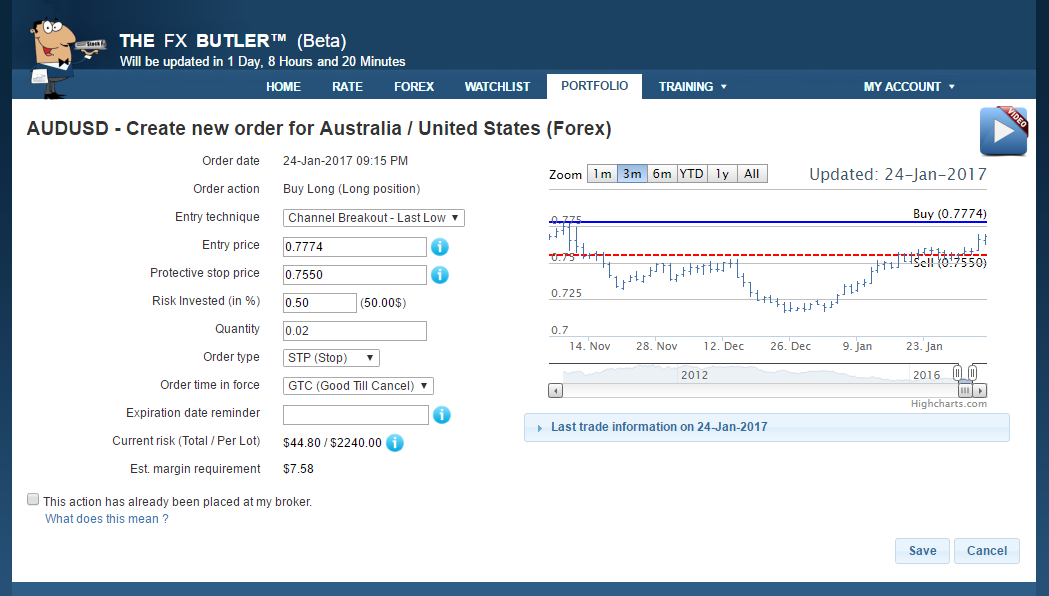Open the Rate tab
Image resolution: width=1049 pixels, height=596 pixels.
click(347, 87)
